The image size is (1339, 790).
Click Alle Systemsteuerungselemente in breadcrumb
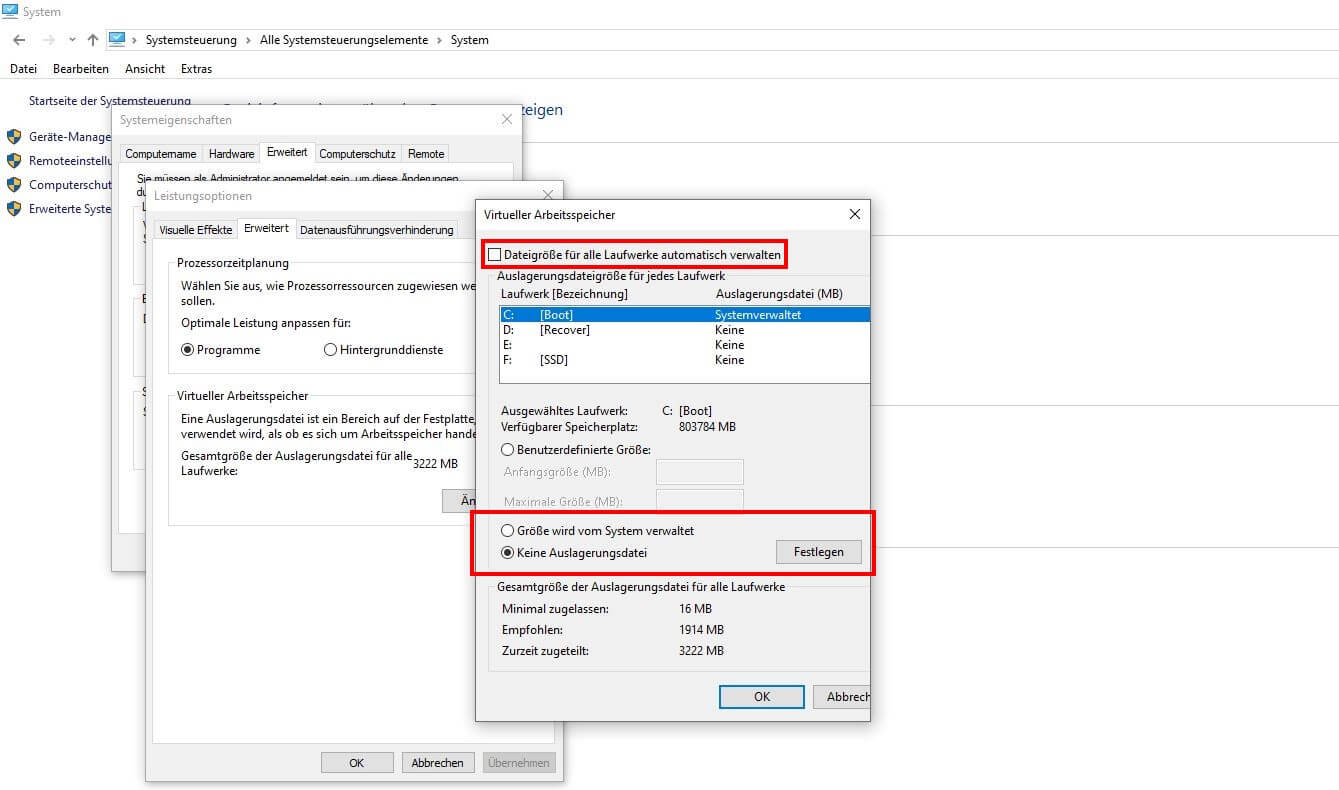pos(343,40)
